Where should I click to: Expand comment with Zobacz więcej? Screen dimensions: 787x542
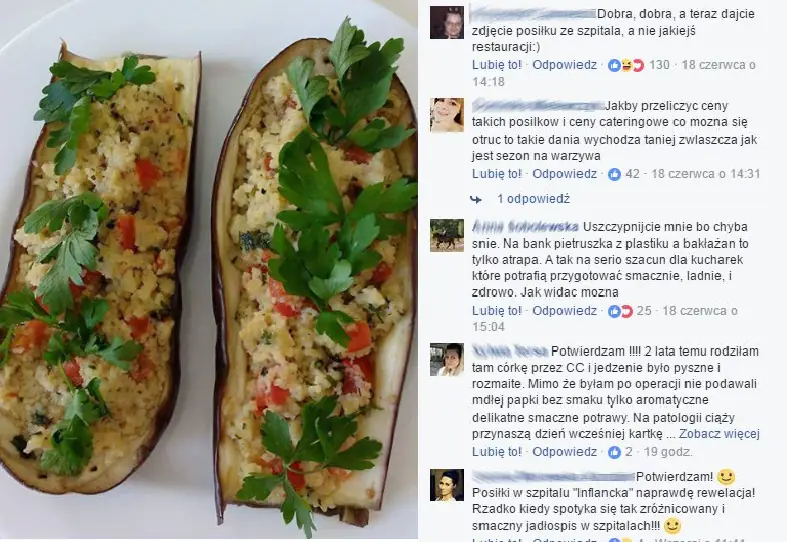coord(719,434)
